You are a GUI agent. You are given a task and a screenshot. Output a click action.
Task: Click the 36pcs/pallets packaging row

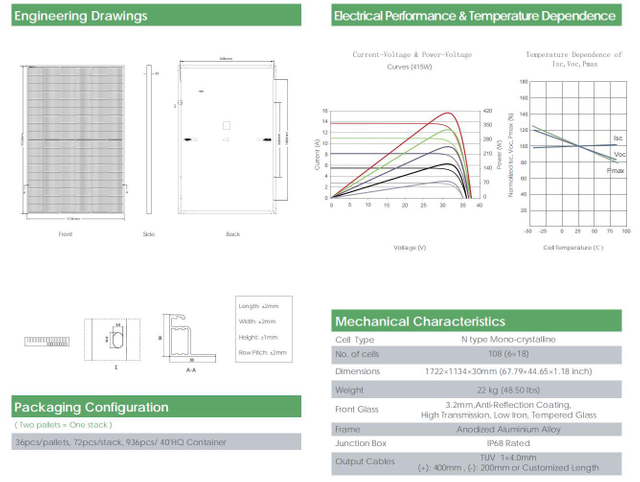click(156, 442)
